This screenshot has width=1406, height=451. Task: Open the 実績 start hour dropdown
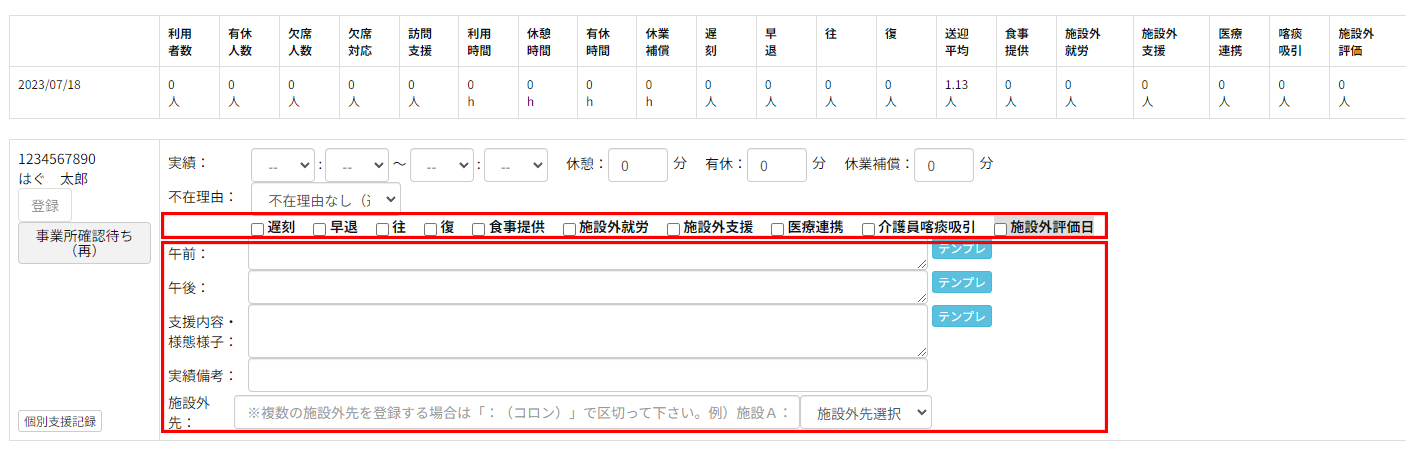(x=282, y=165)
